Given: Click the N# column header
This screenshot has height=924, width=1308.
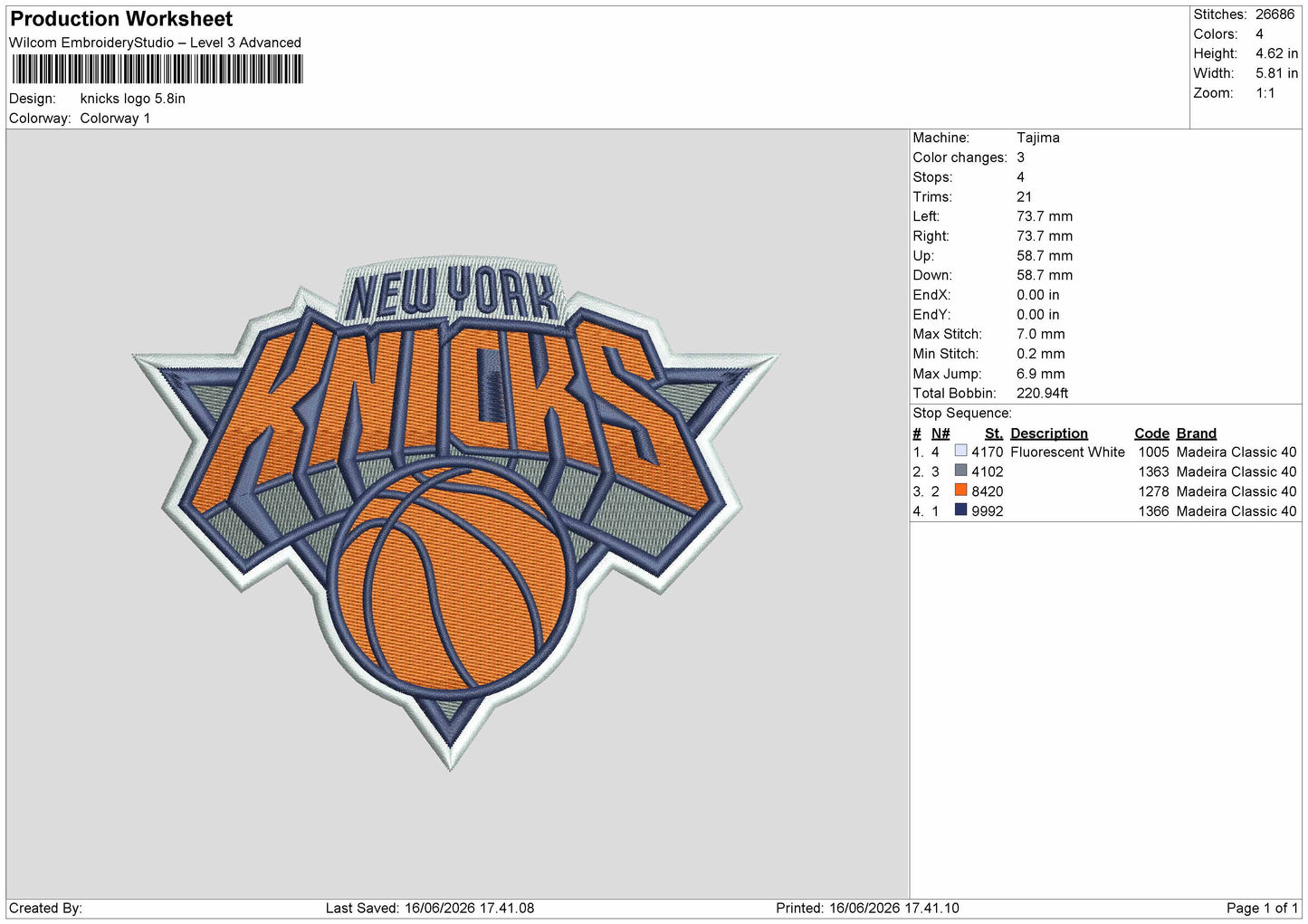Looking at the screenshot, I should pyautogui.click(x=940, y=433).
